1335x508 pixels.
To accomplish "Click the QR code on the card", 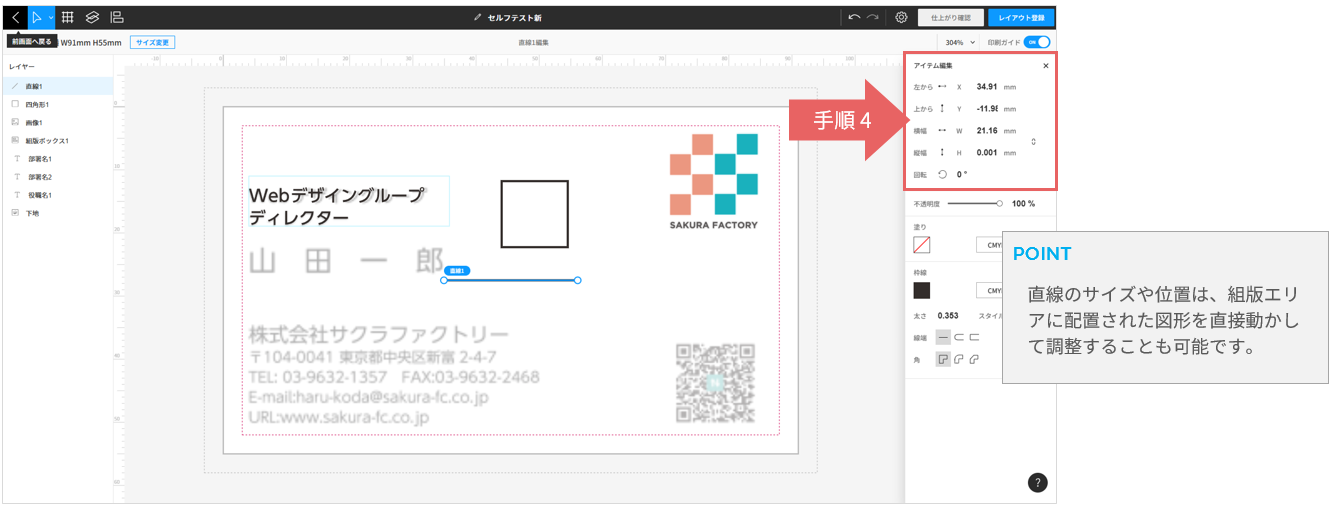I will (715, 383).
